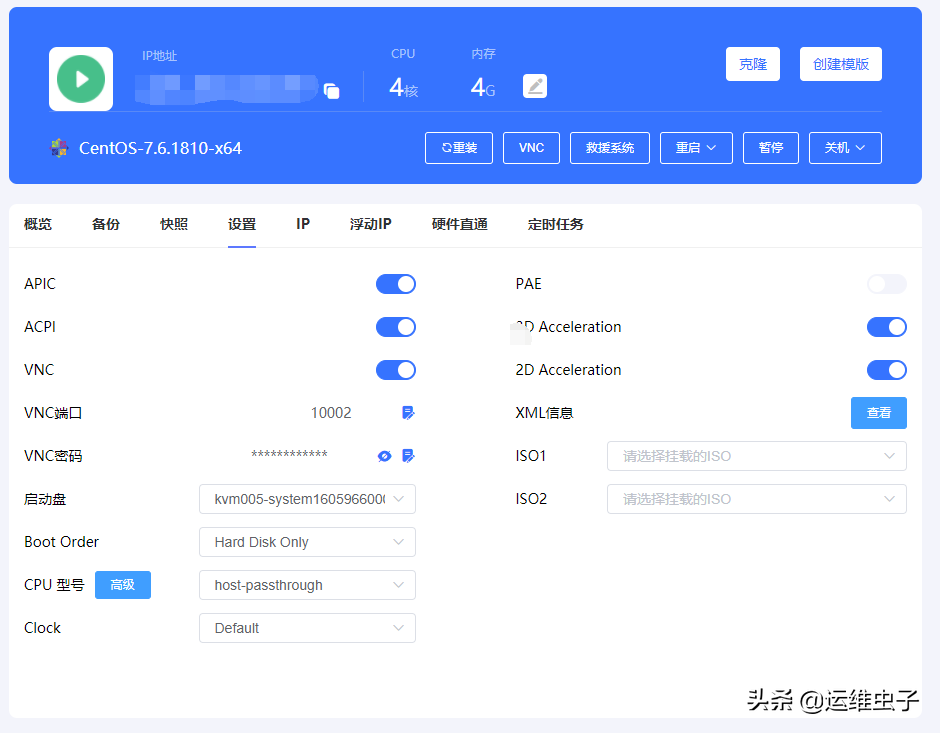Click the 重装 (reinstall) icon button
Viewport: 940px width, 733px height.
[x=458, y=147]
